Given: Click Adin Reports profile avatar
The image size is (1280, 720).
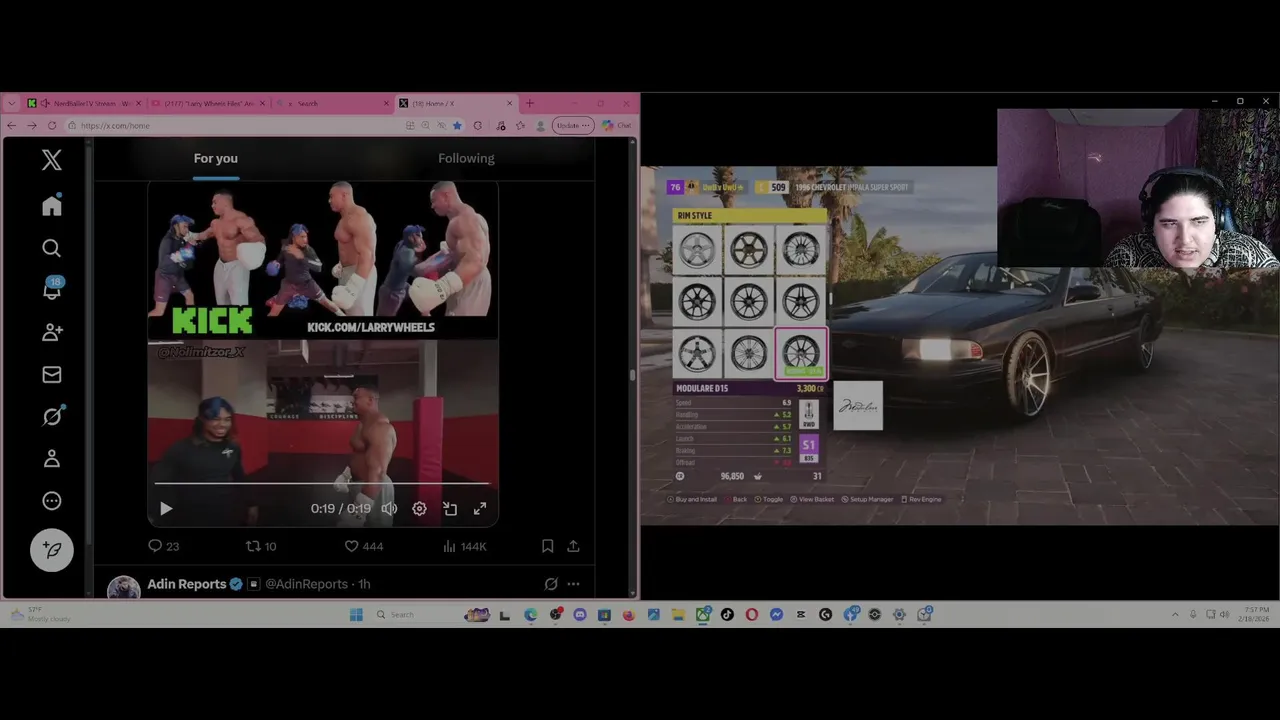Looking at the screenshot, I should click(124, 588).
